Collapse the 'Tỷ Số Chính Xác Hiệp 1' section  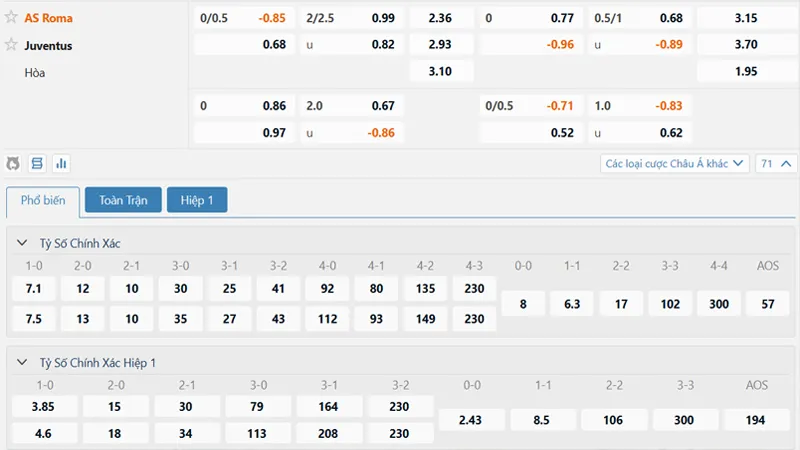23,363
